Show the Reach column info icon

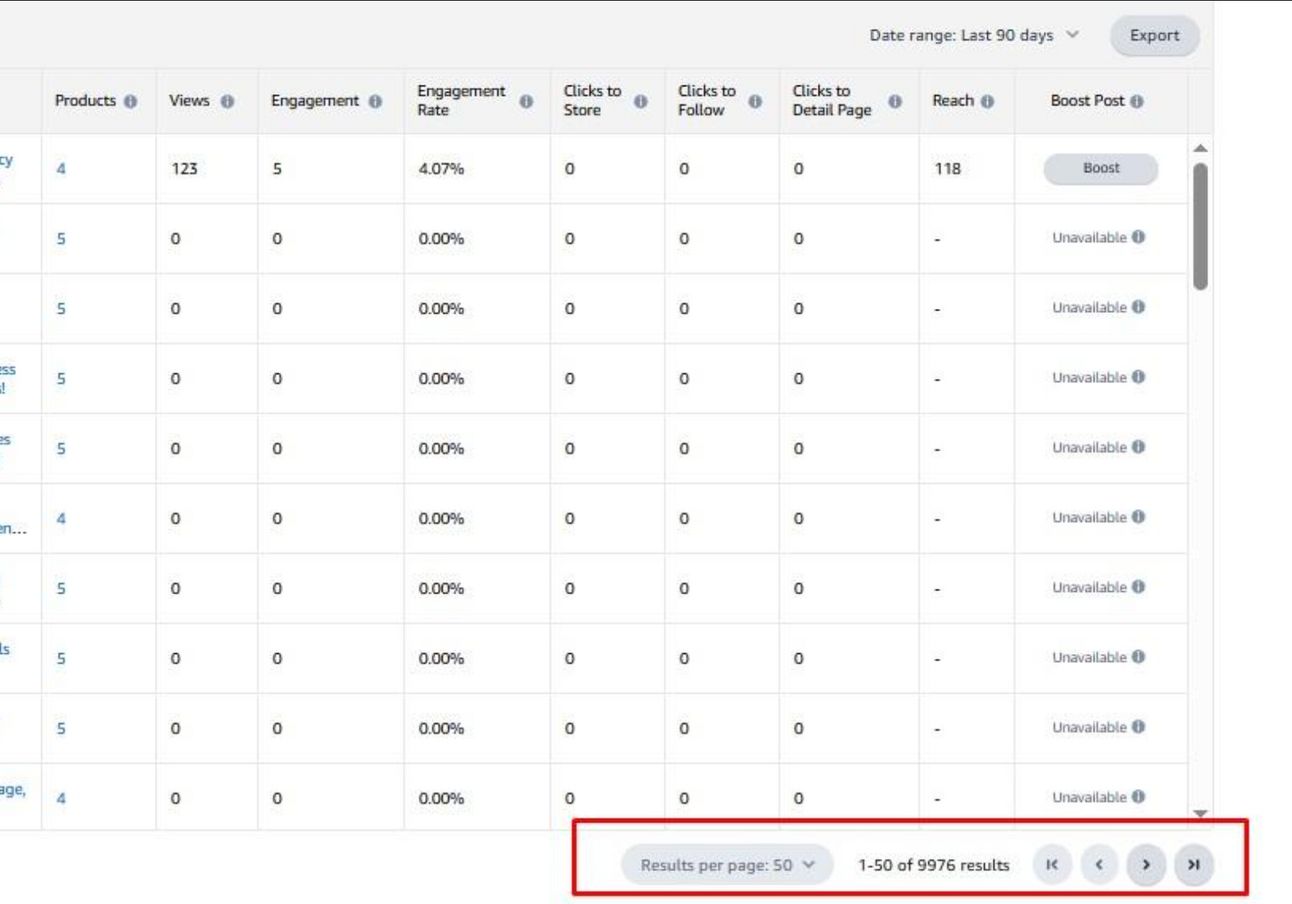pyautogui.click(x=988, y=102)
